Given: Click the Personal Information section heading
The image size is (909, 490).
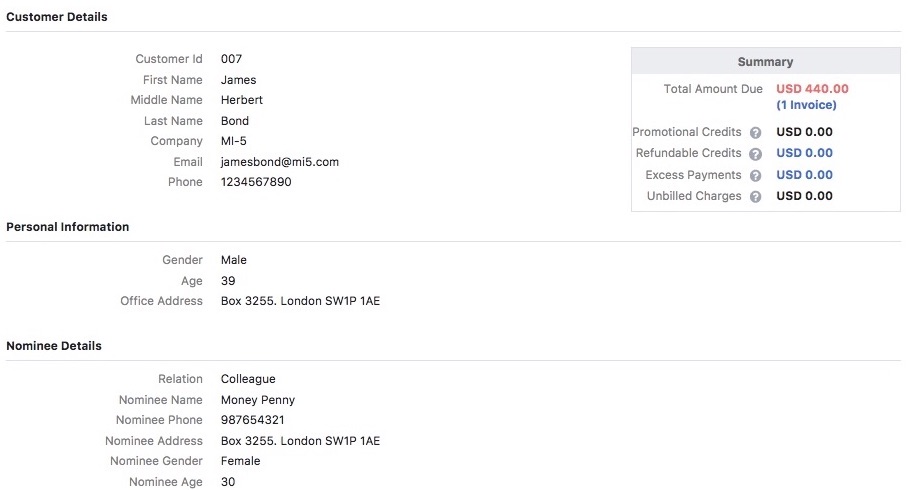Looking at the screenshot, I should (68, 227).
